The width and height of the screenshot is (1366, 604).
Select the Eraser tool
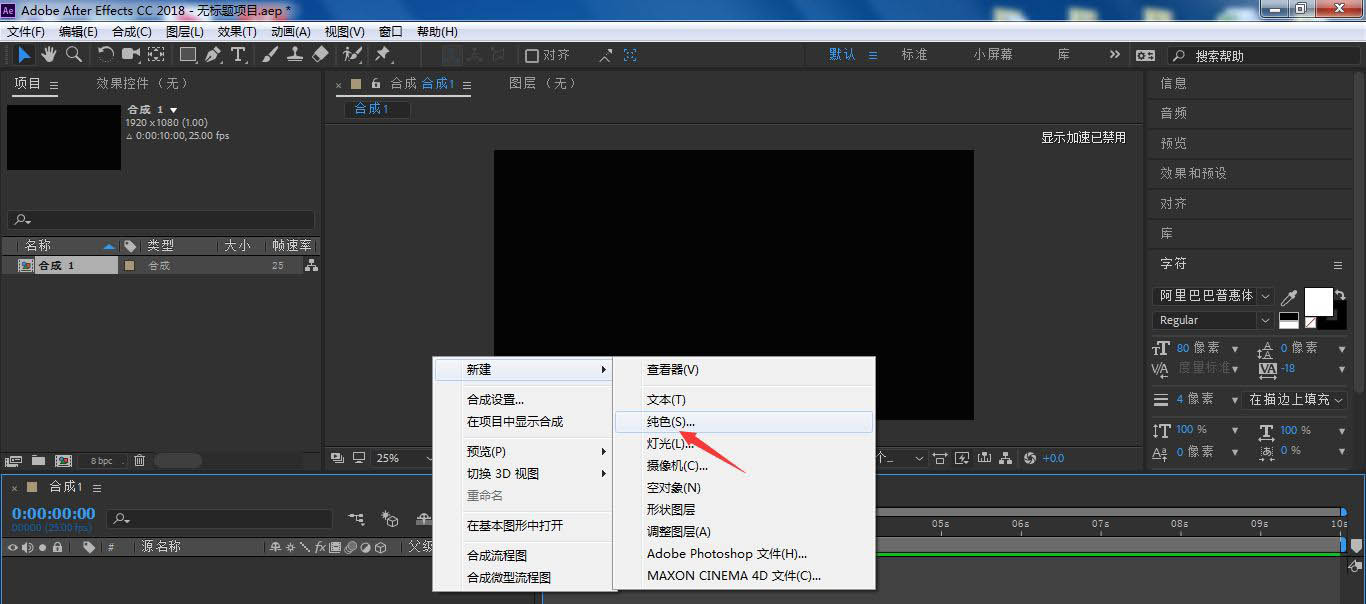pos(320,55)
